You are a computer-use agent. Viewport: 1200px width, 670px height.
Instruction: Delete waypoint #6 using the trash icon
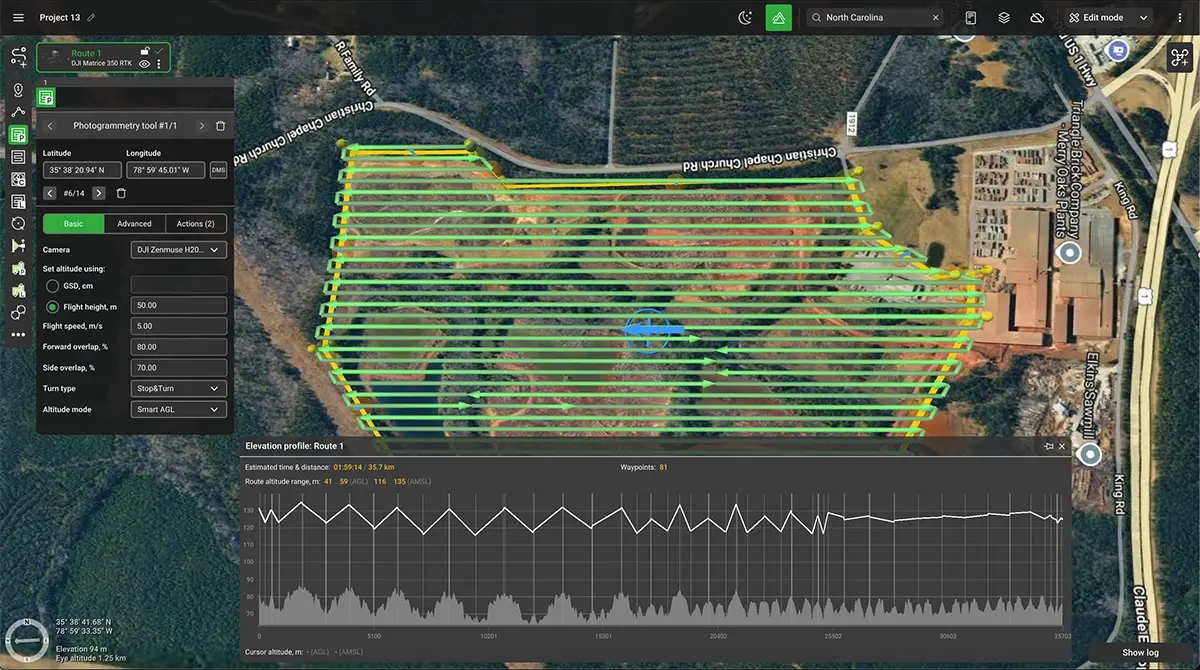(x=121, y=193)
